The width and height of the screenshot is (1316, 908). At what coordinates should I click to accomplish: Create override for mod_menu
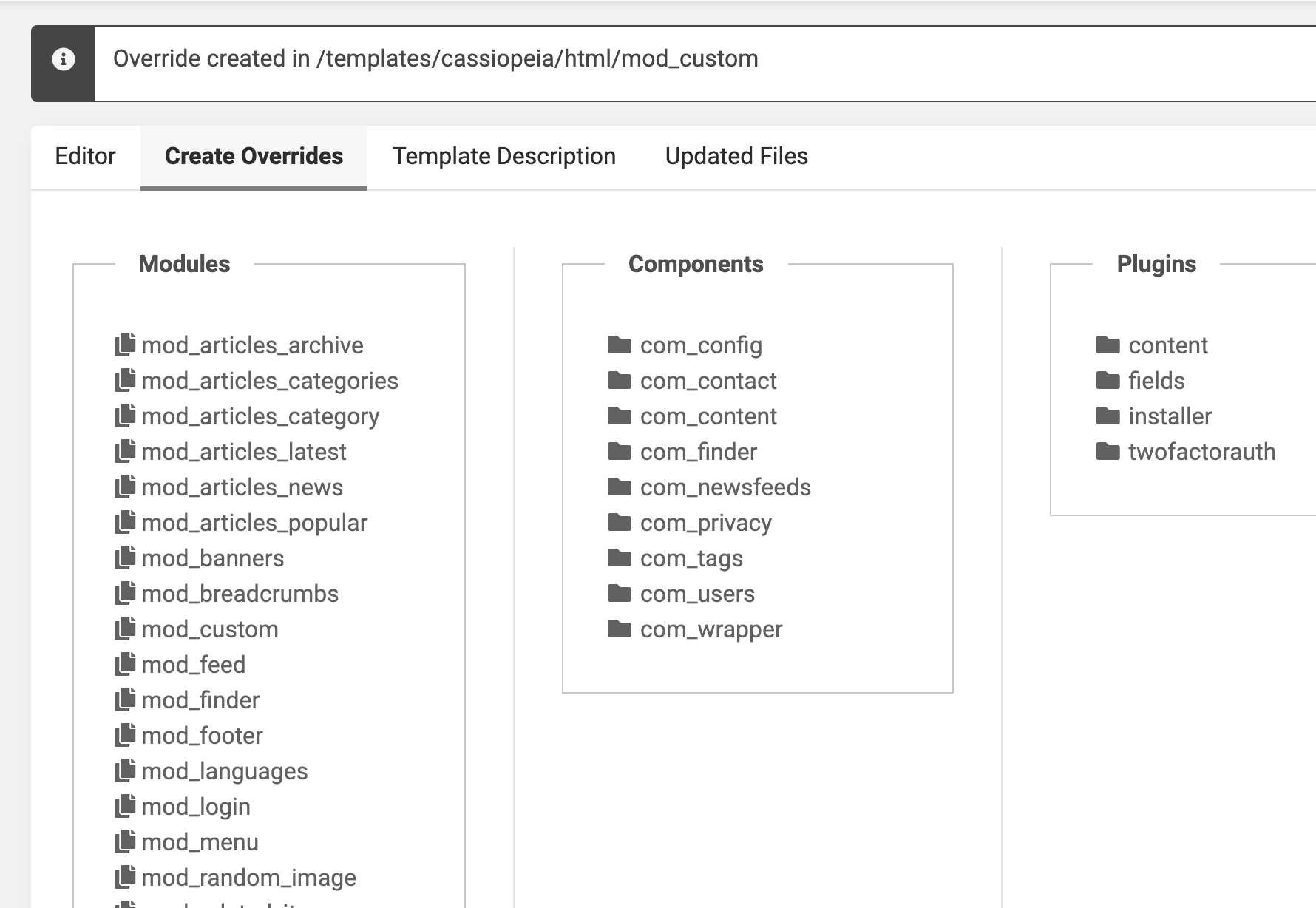click(200, 842)
